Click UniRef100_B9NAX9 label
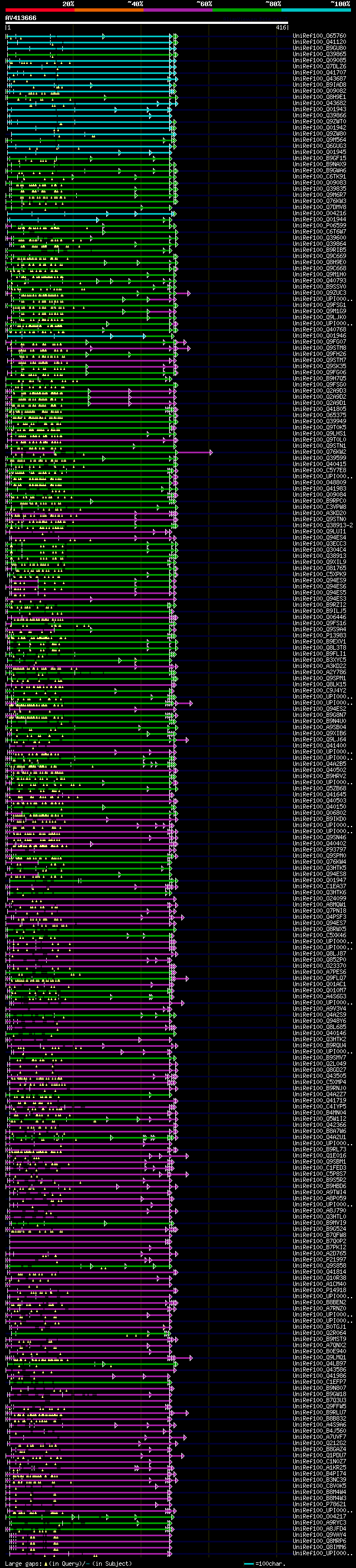 [x=319, y=164]
